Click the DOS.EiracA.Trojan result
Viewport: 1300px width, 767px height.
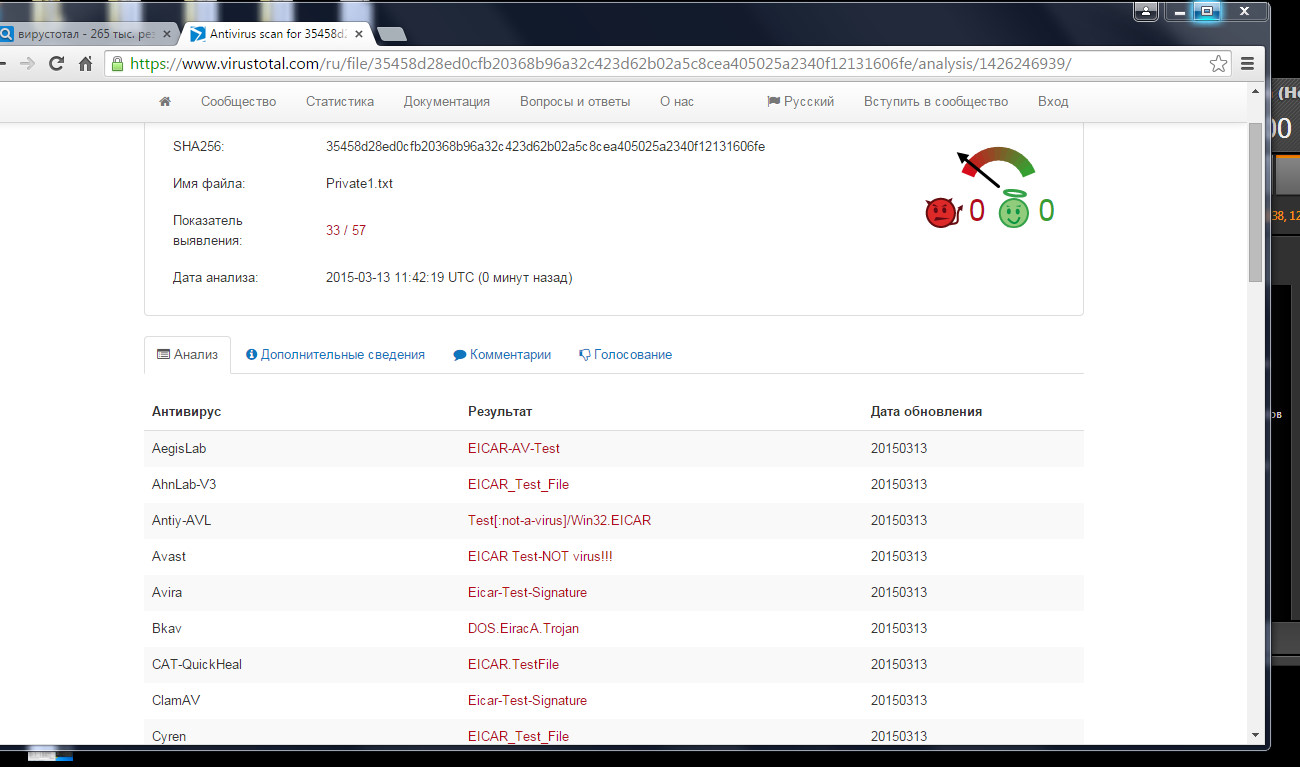pos(523,628)
